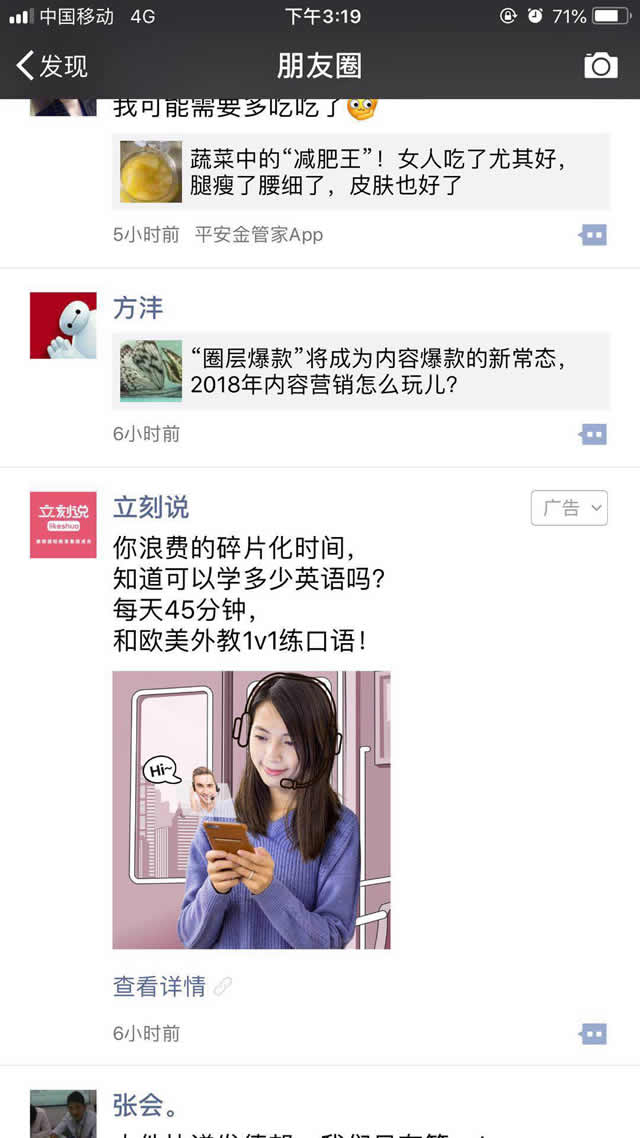
Task: Tap the 张会 username
Action: click(x=145, y=1106)
